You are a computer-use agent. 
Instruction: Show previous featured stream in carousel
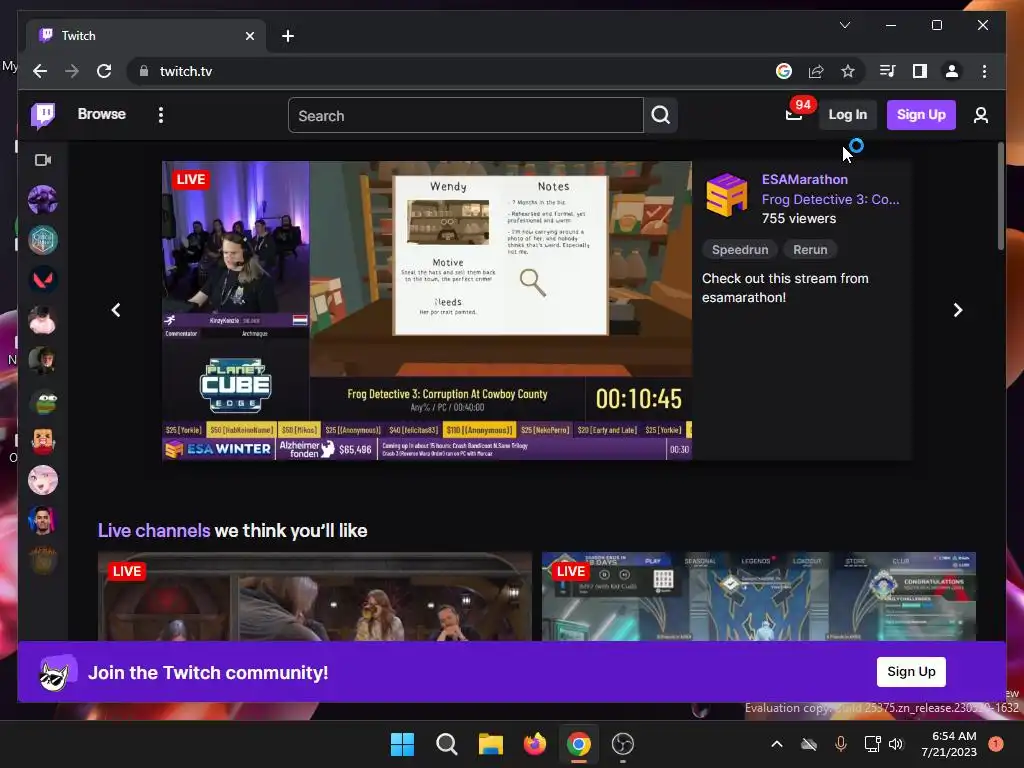[116, 310]
